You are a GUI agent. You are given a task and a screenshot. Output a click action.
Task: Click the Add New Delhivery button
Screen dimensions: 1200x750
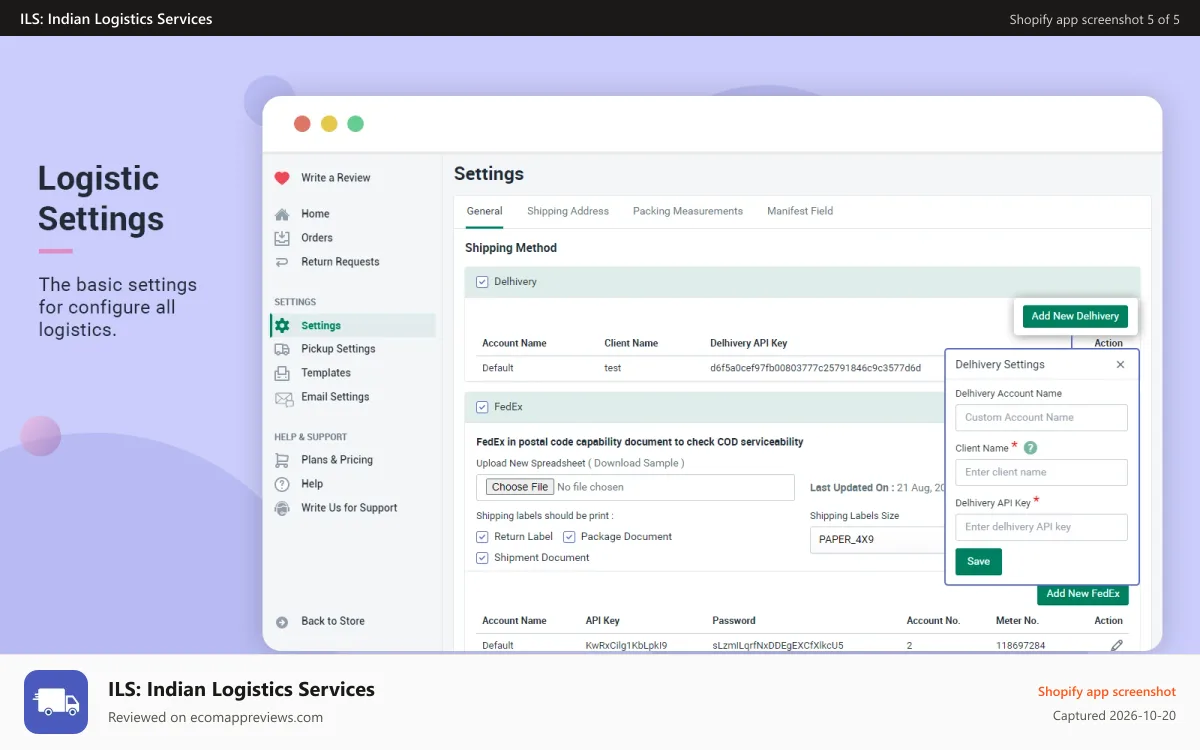[x=1075, y=316]
